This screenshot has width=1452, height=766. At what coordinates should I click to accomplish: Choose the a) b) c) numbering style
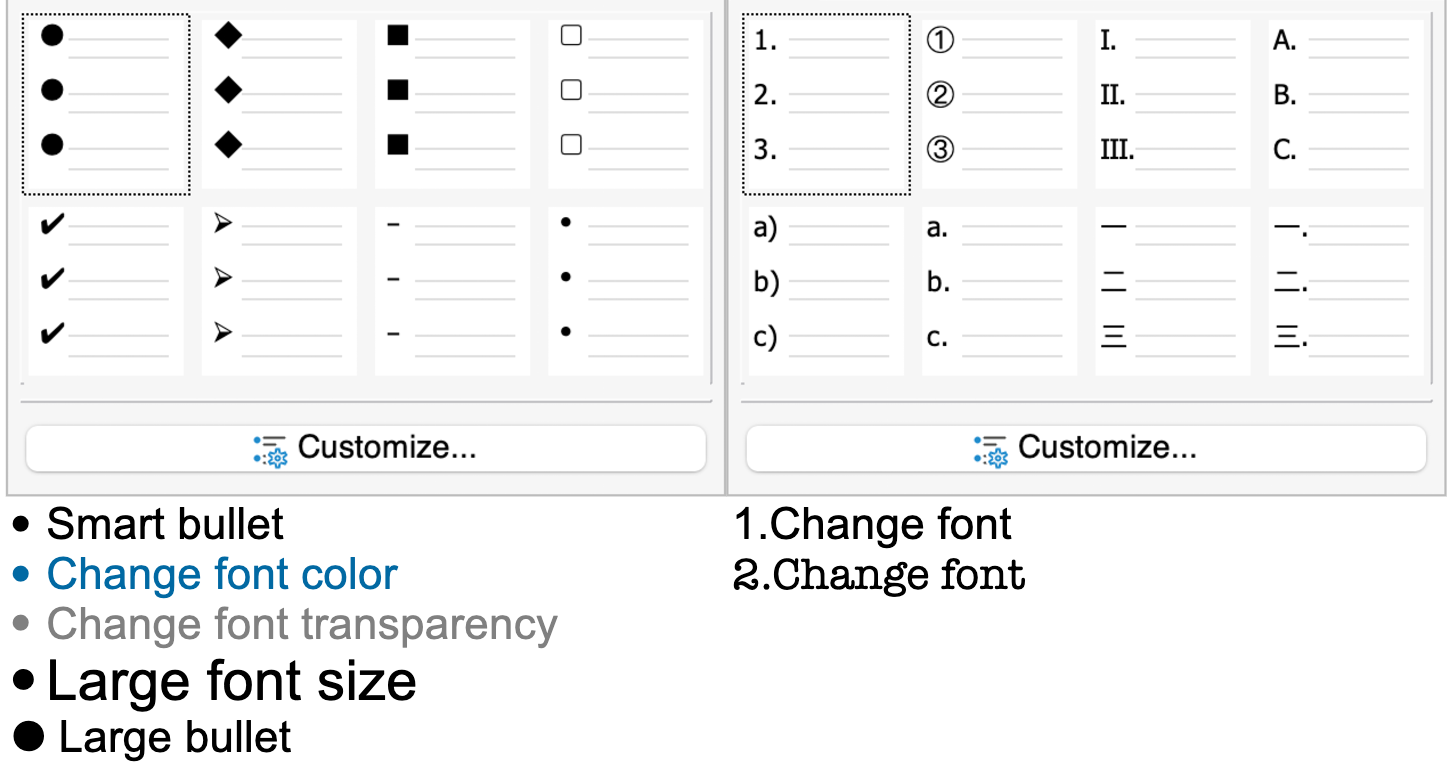[826, 291]
